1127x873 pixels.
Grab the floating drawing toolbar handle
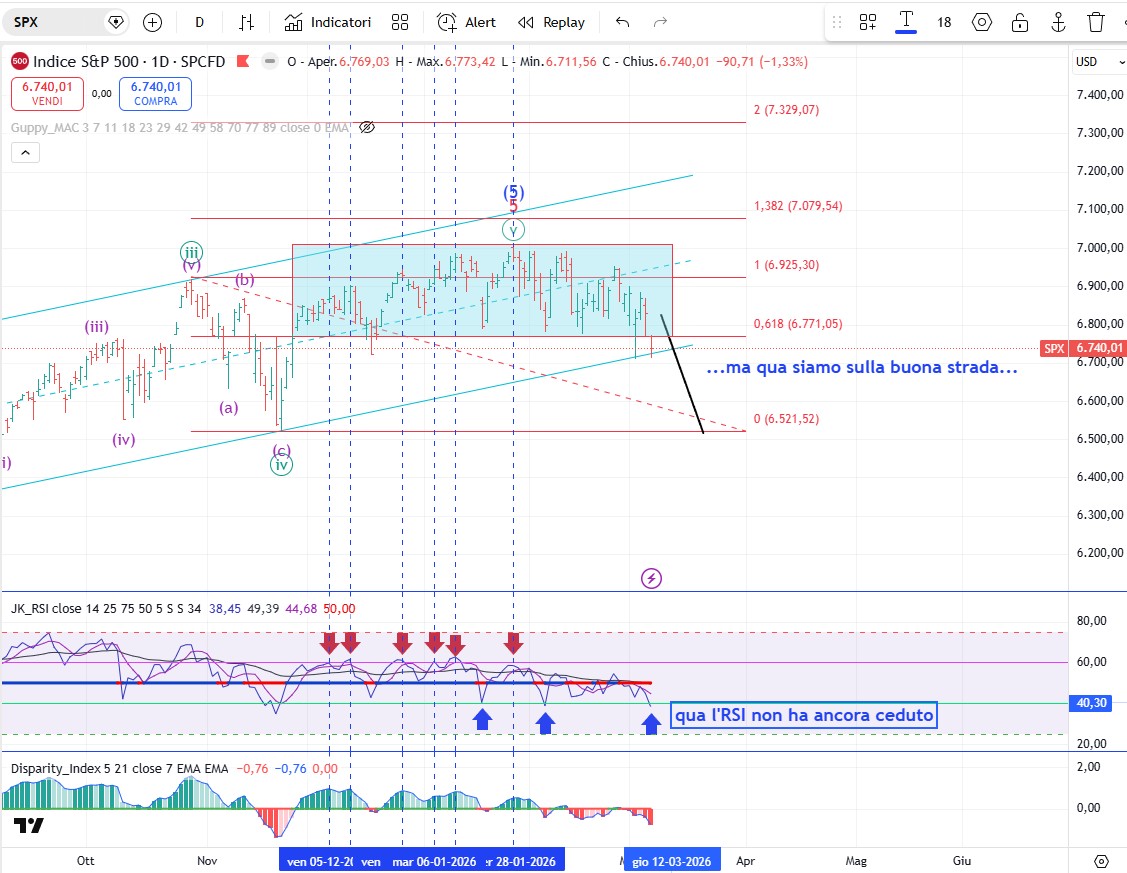[837, 22]
